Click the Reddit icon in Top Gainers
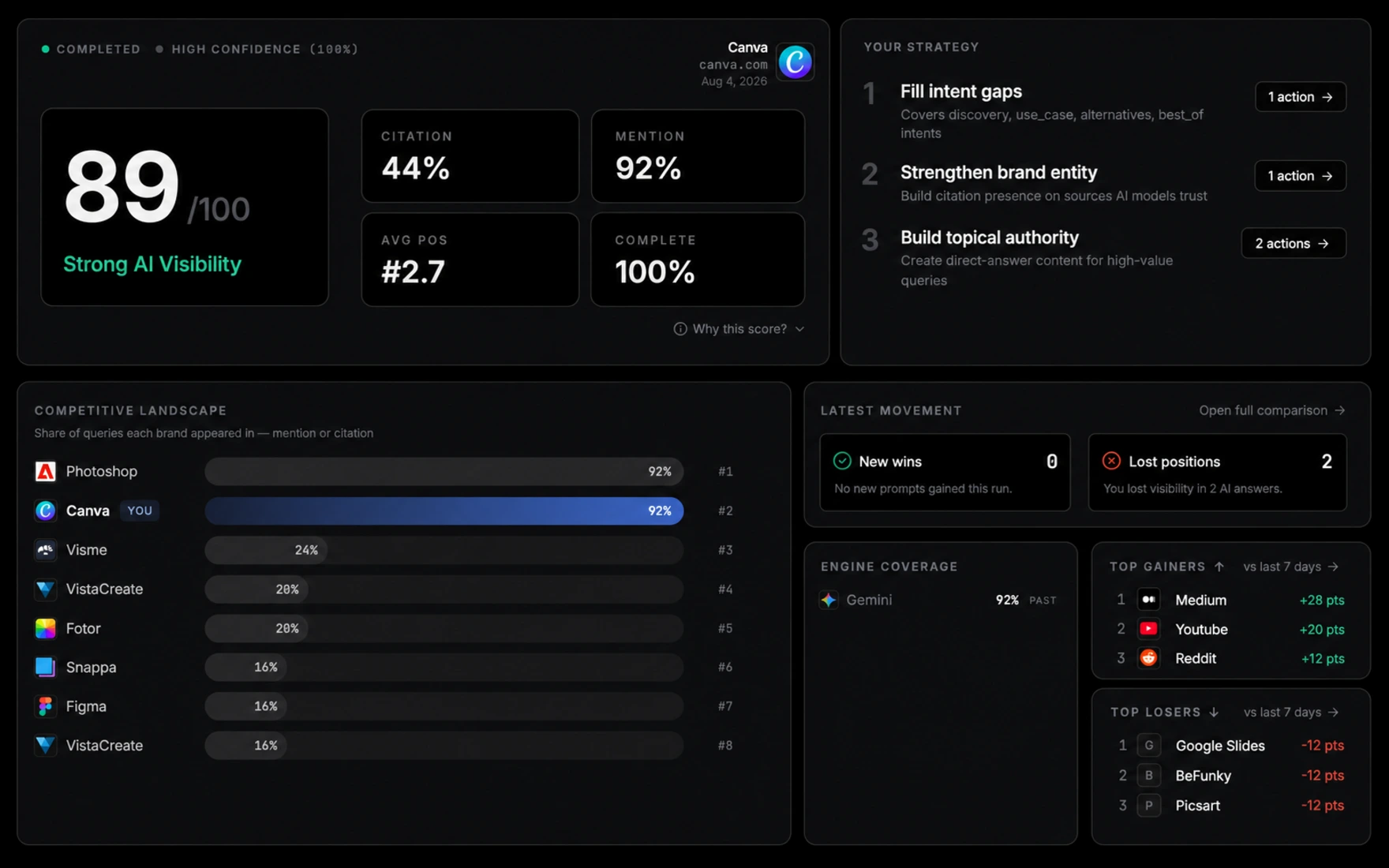The height and width of the screenshot is (868, 1389). point(1149,658)
